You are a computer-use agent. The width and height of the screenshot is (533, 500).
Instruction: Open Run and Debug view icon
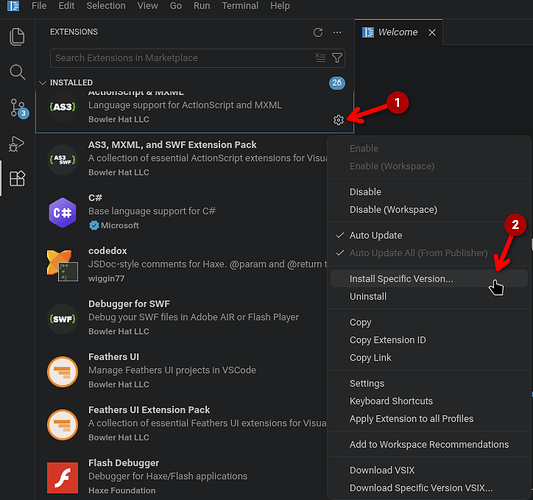coord(17,144)
